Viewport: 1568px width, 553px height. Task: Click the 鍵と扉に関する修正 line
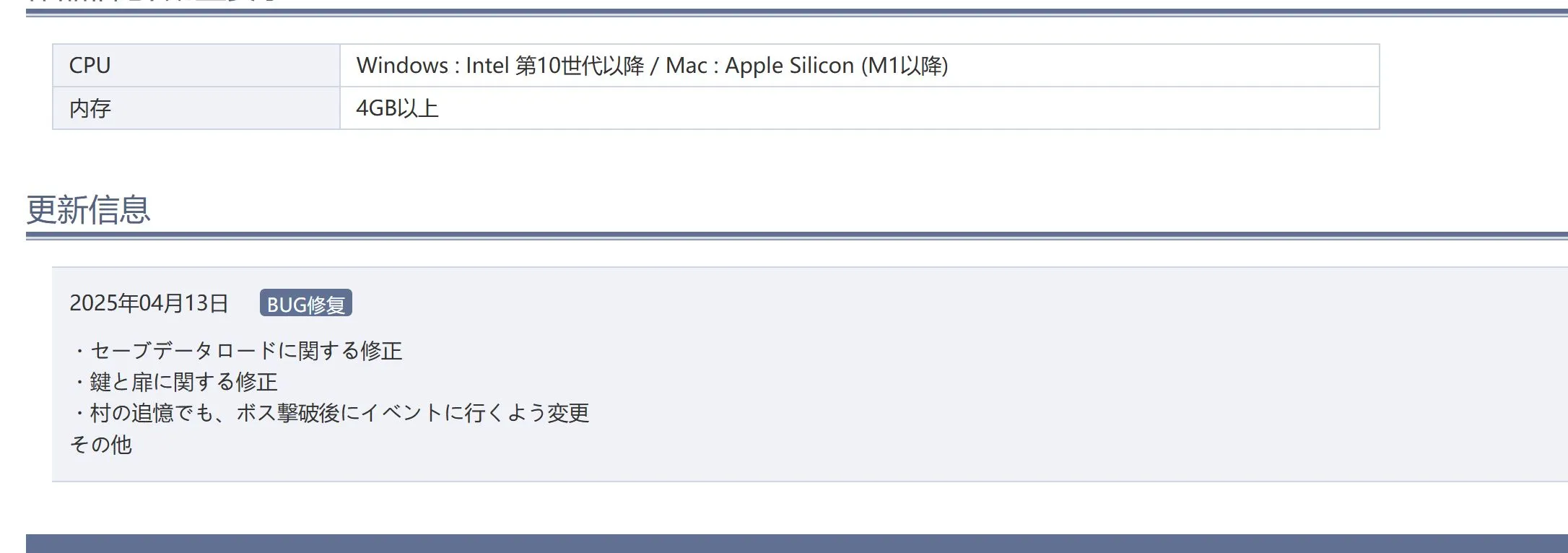(174, 382)
